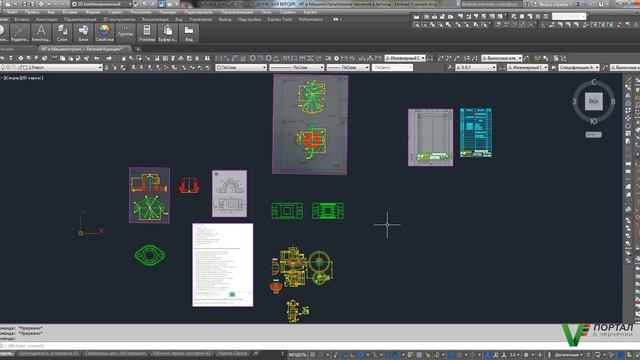Open the A 5:0.7 text style dropdown
Viewport: 640px width, 360px height.
(476, 67)
